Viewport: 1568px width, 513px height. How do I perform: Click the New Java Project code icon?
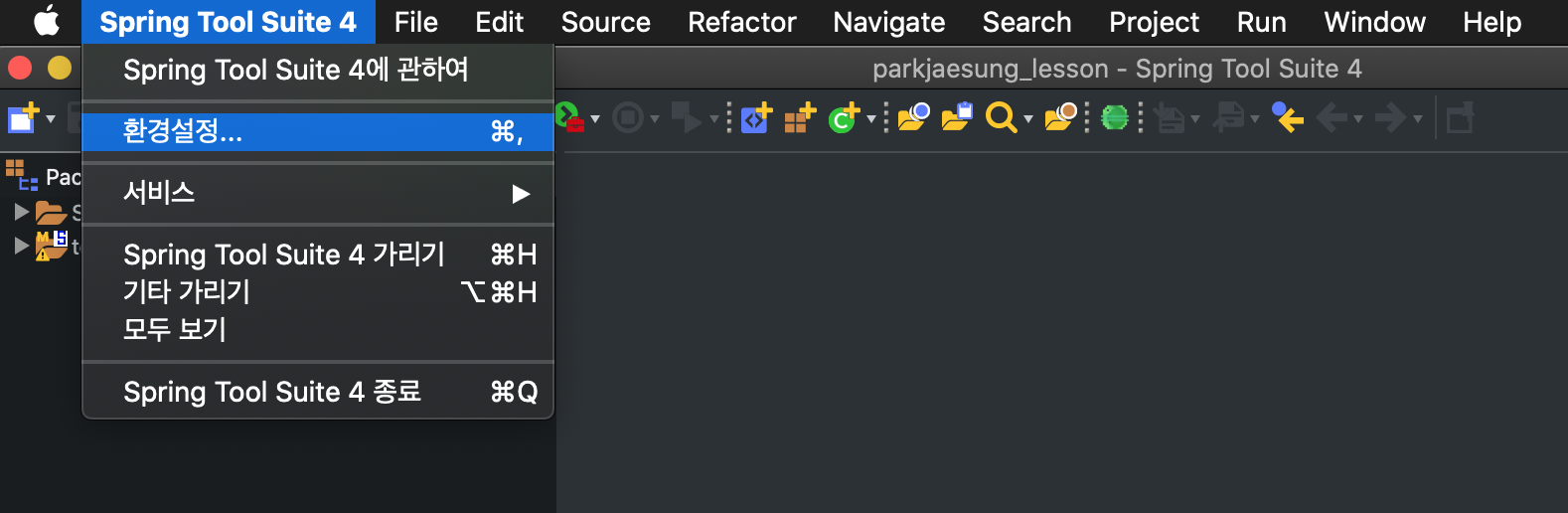click(x=756, y=117)
